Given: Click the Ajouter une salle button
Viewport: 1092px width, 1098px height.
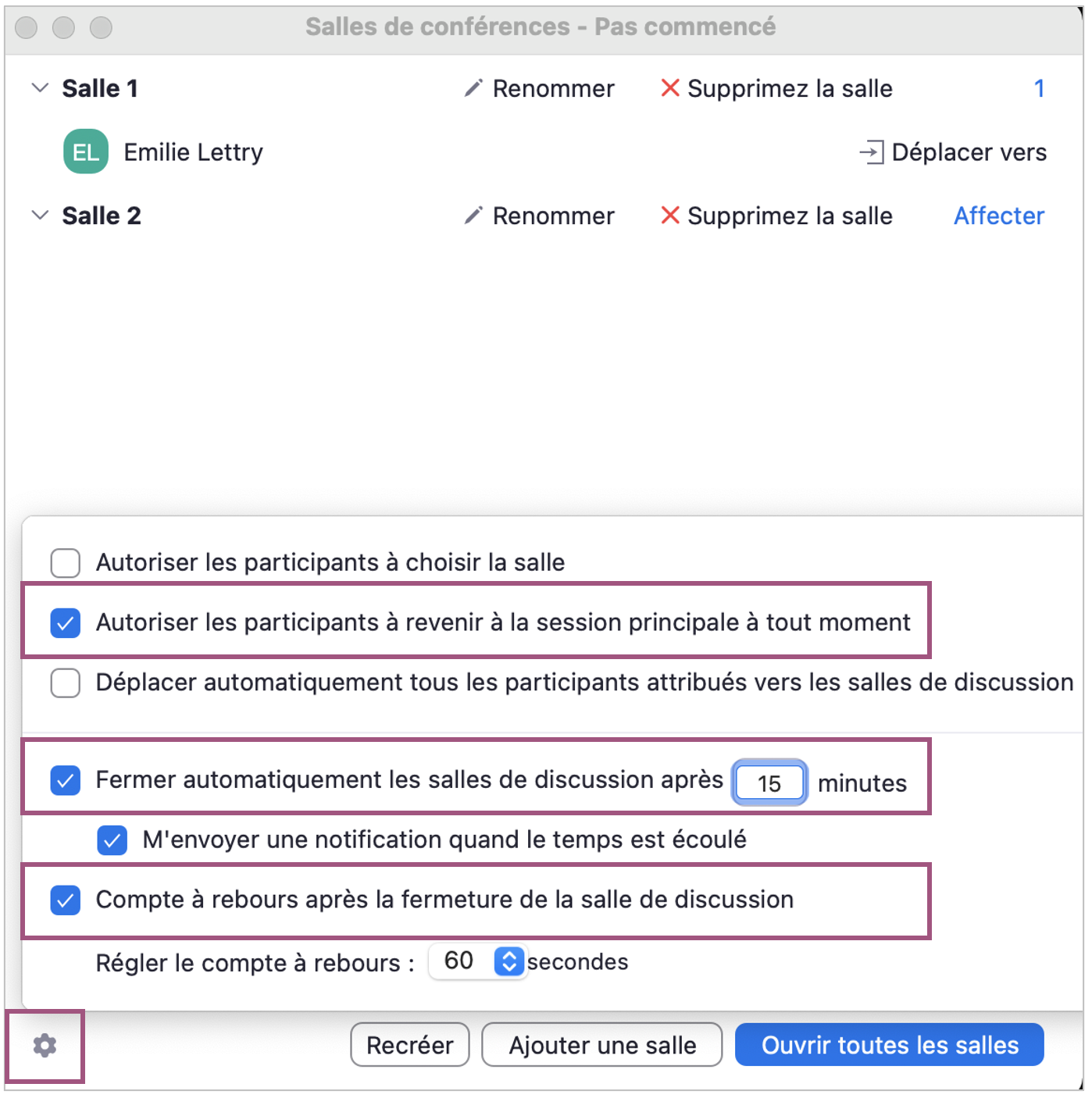Looking at the screenshot, I should coord(602,1045).
